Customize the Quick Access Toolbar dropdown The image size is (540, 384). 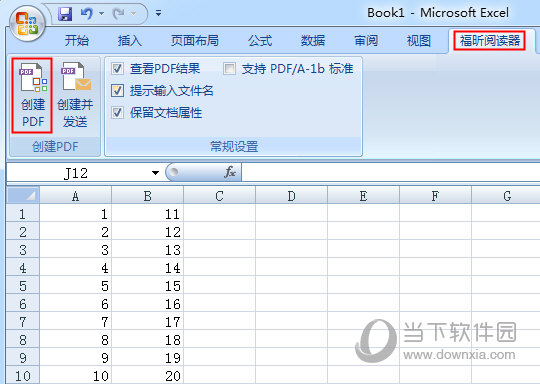point(158,13)
